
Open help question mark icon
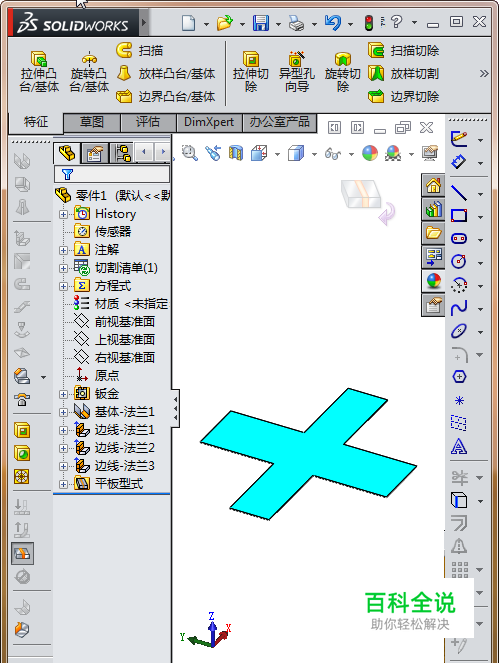click(396, 21)
